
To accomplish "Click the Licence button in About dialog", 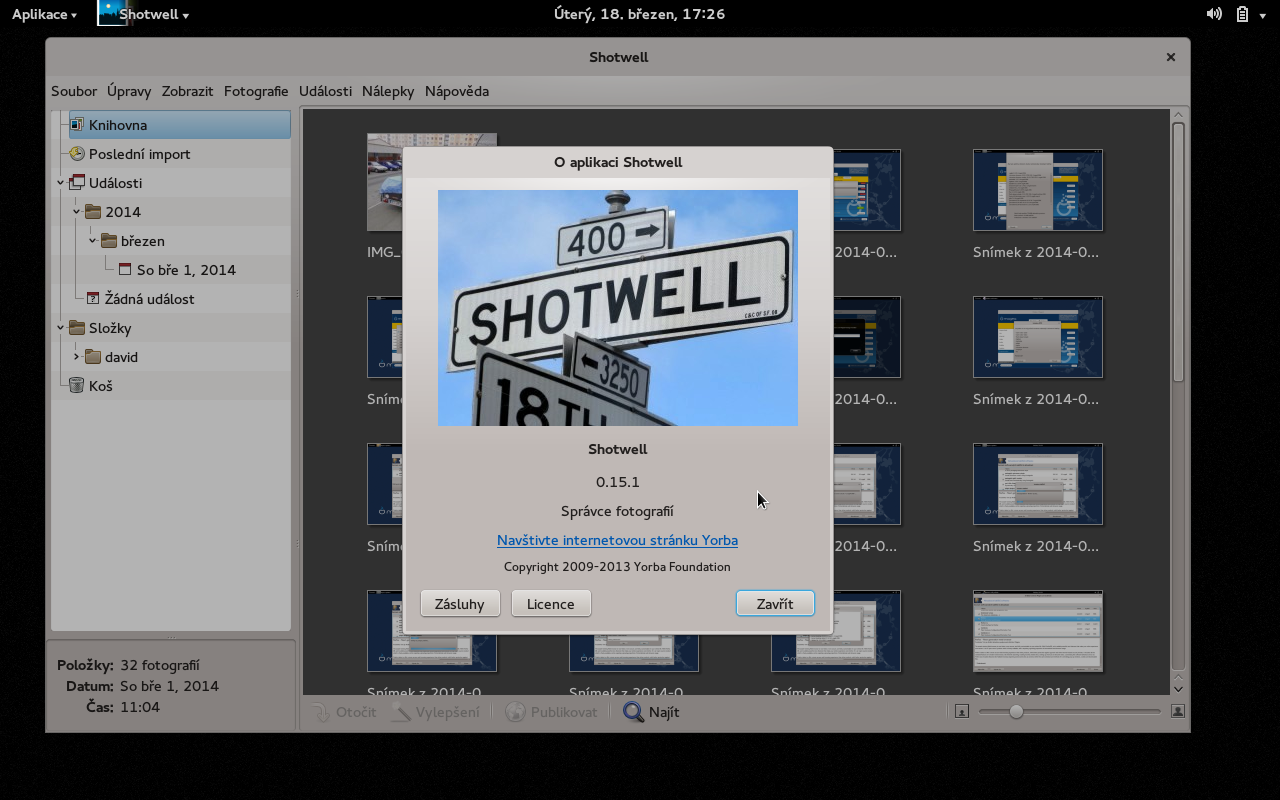I will (551, 604).
